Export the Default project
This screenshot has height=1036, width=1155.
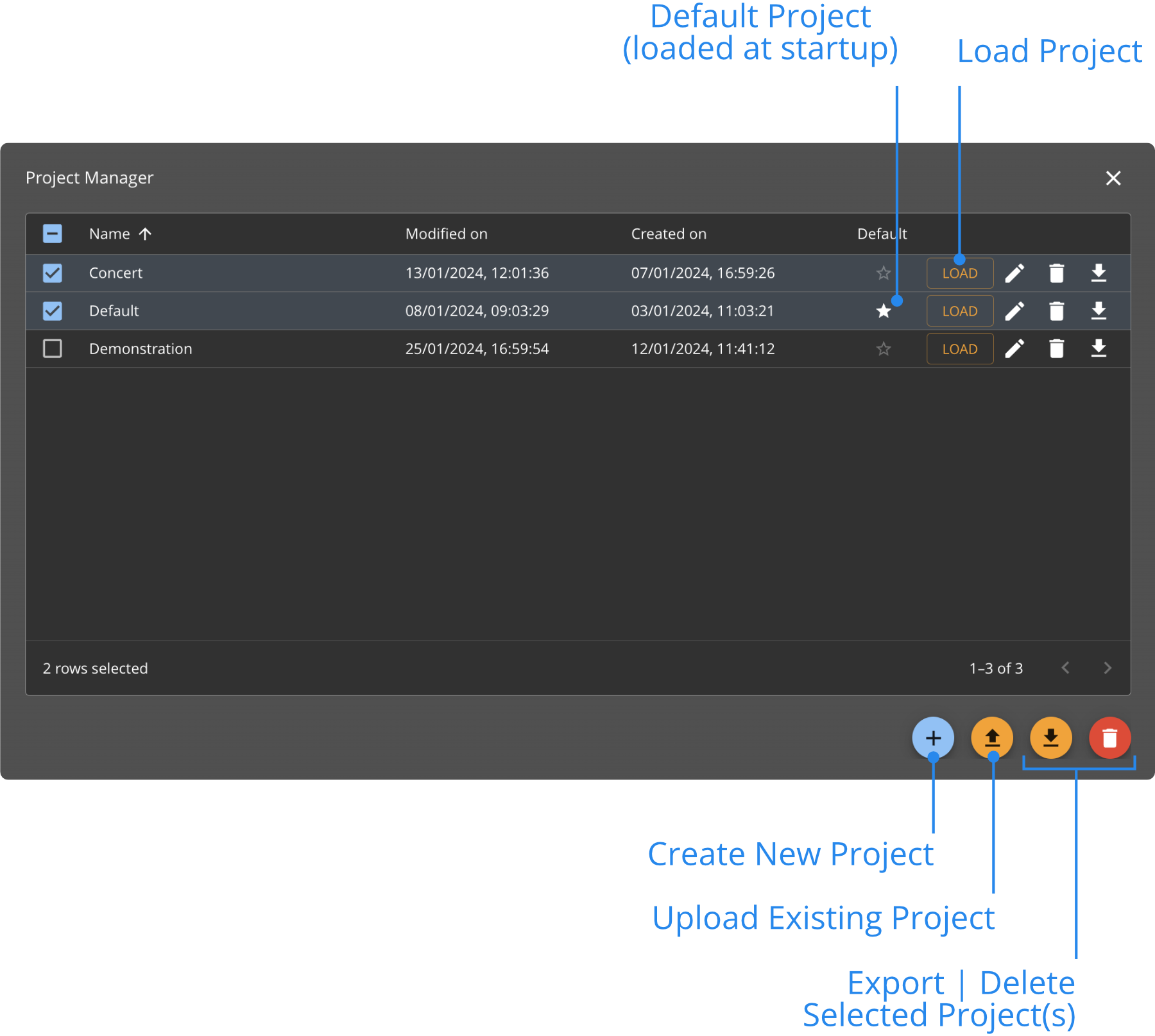point(1099,310)
